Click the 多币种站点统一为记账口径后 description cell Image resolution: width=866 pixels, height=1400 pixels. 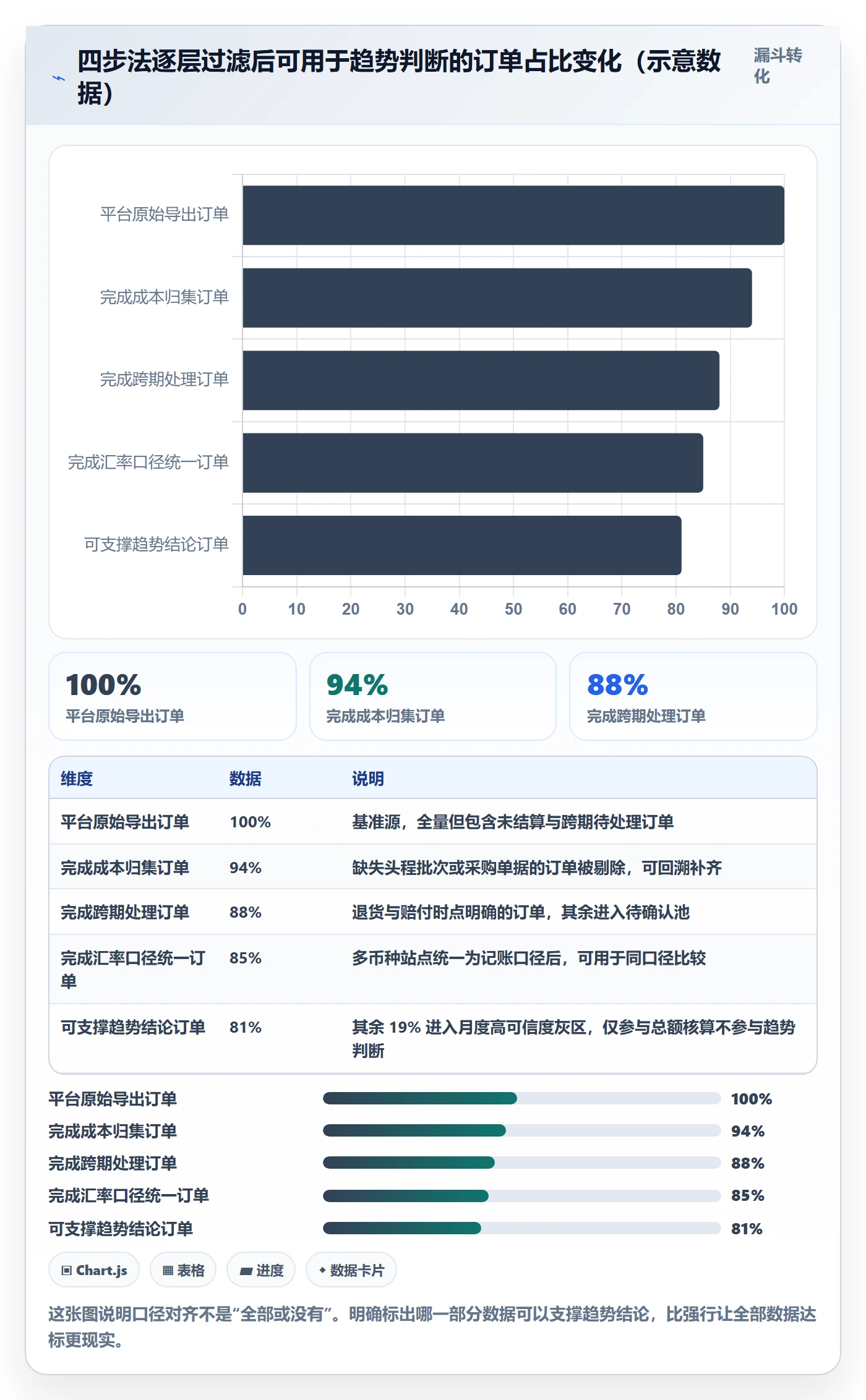click(x=529, y=958)
